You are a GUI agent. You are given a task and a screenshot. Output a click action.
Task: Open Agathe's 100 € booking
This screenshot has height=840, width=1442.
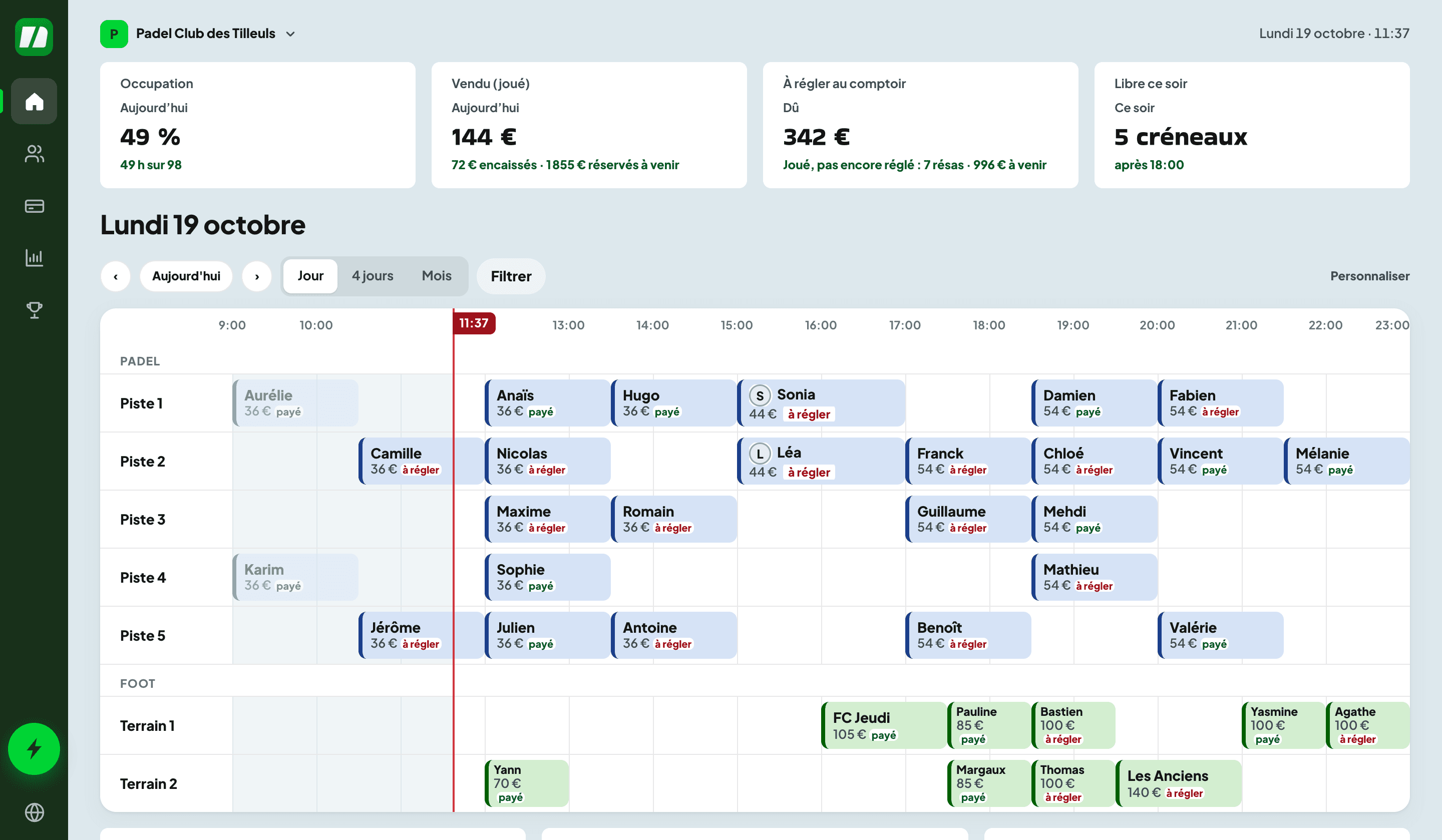(x=1367, y=725)
